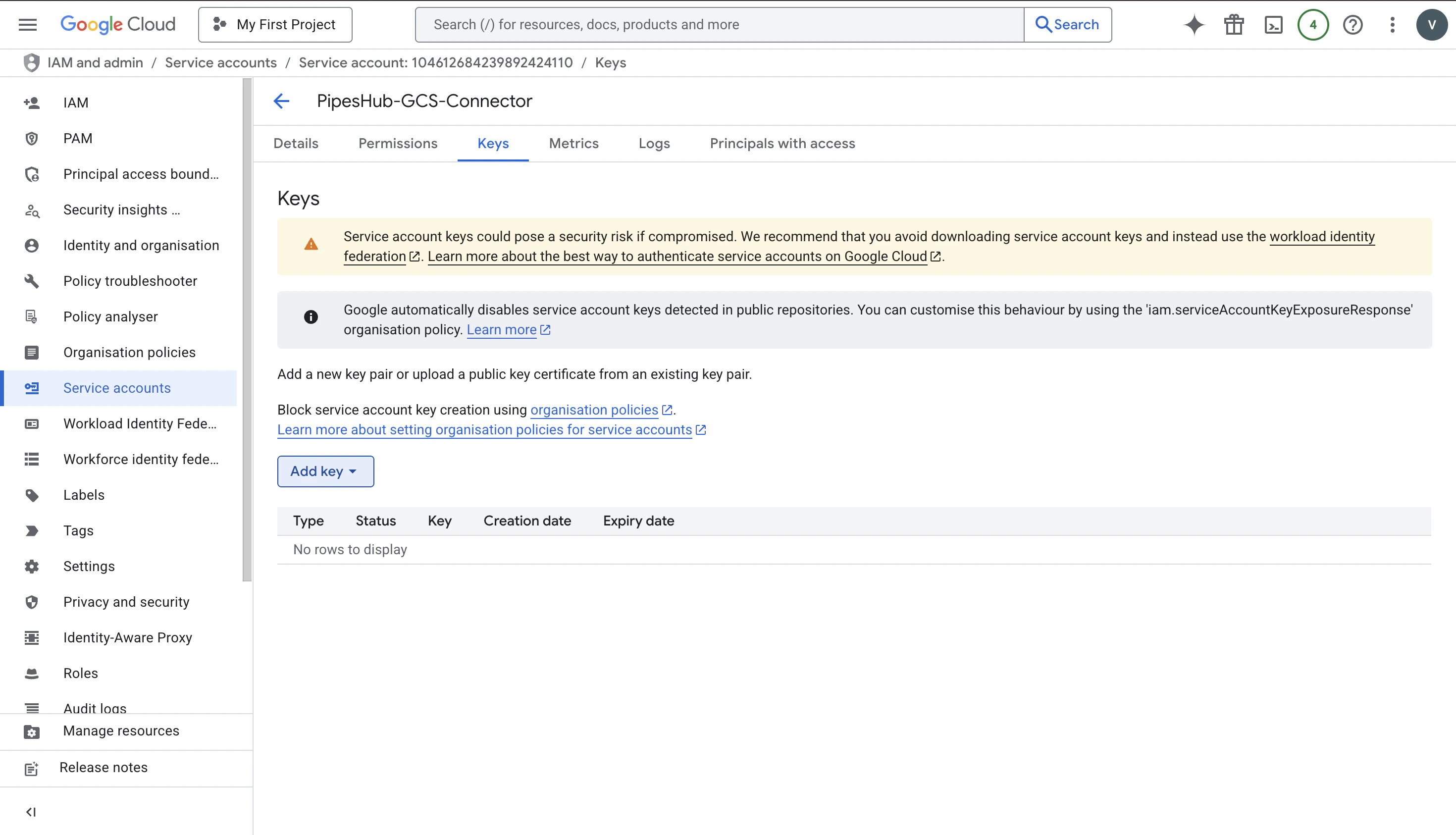Screen dimensions: 1456x835
Task: Go back using the blue arrow
Action: [x=281, y=101]
